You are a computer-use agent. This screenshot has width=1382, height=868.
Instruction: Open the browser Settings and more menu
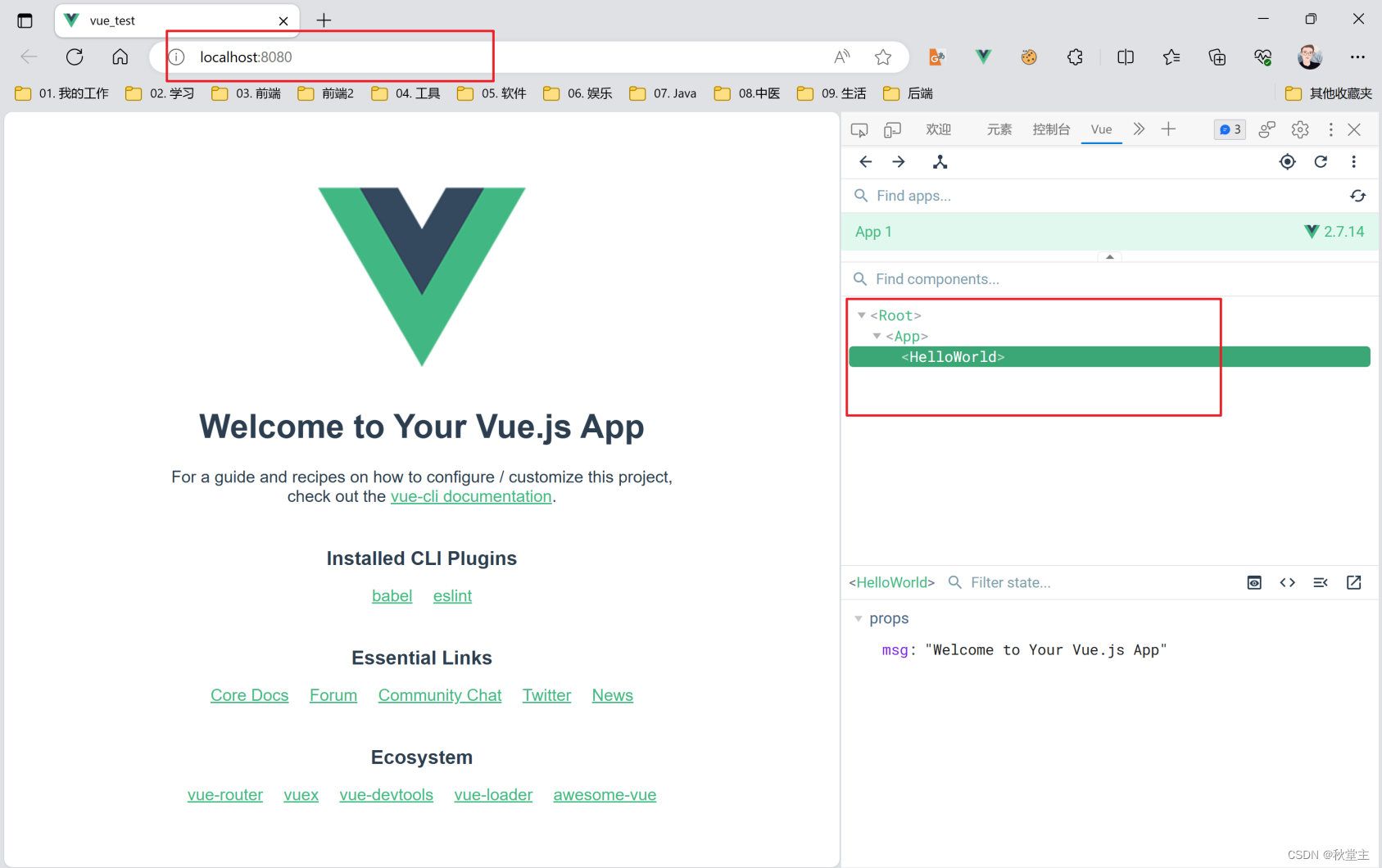[x=1357, y=57]
